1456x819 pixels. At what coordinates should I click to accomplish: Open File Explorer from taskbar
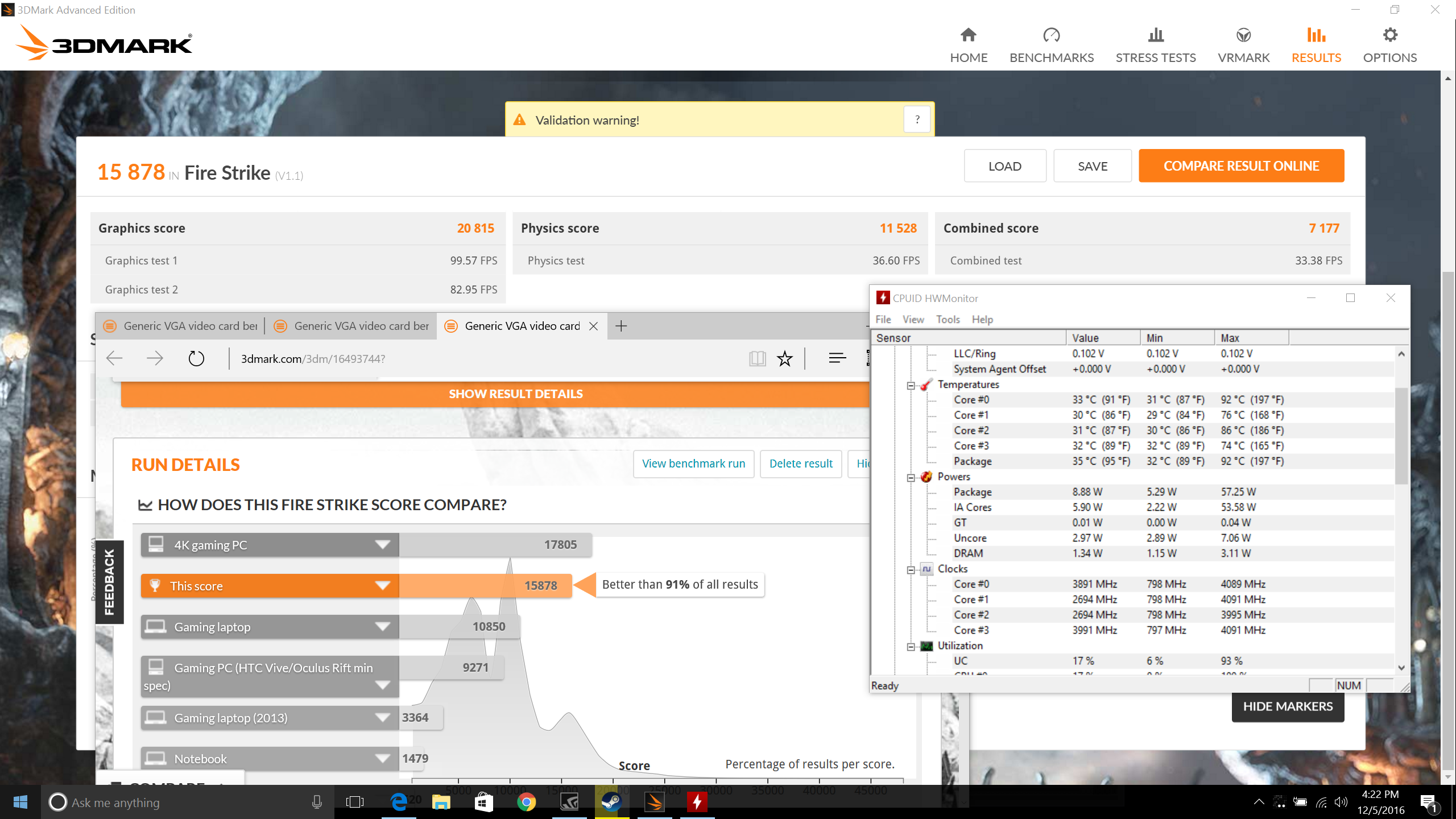tap(441, 802)
